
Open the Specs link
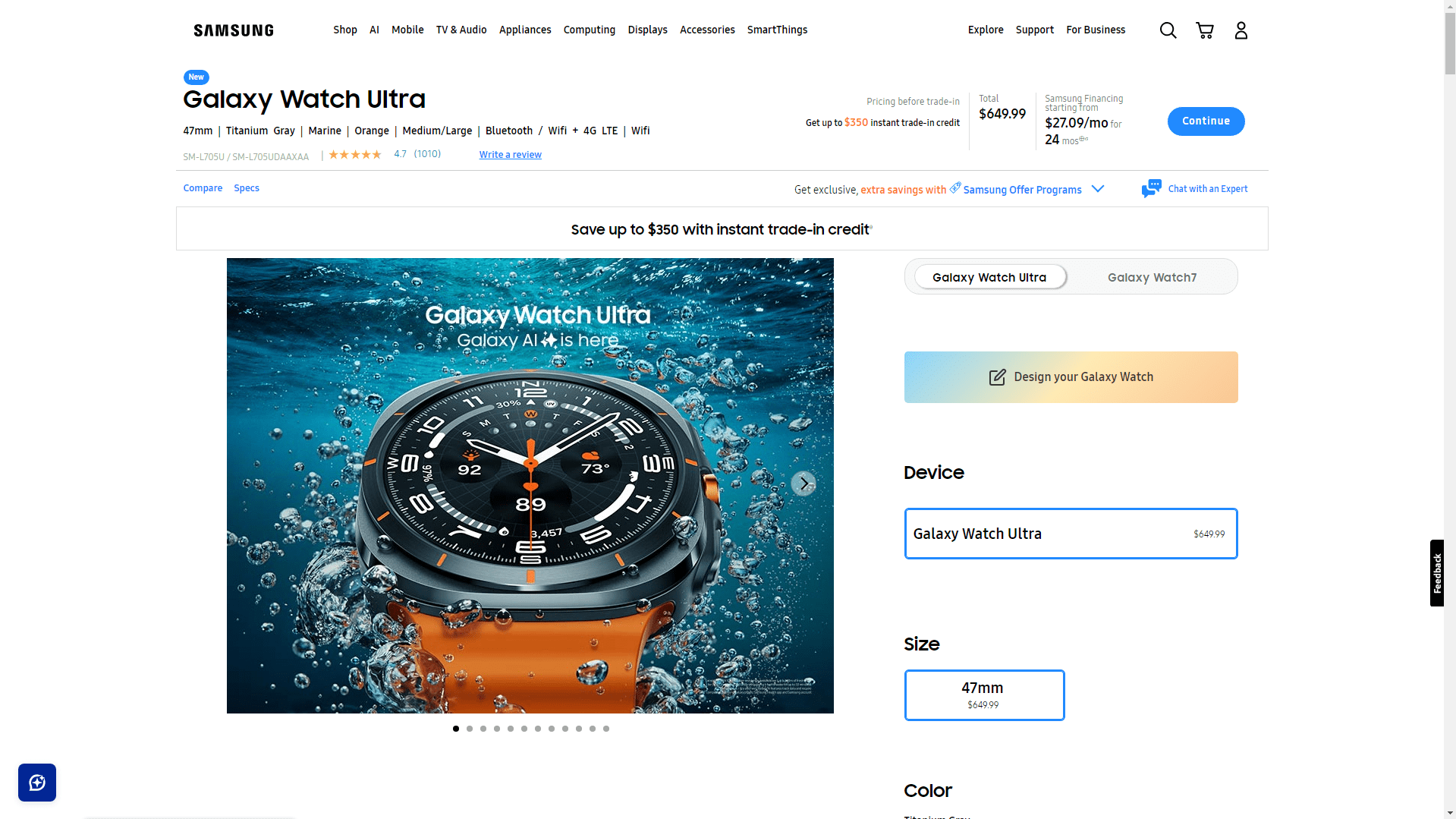point(247,188)
